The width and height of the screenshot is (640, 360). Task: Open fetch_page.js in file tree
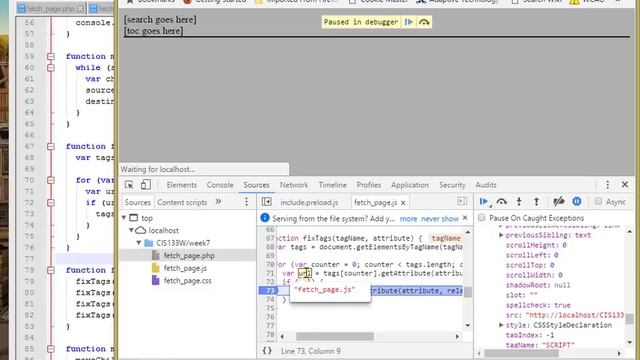[185, 268]
